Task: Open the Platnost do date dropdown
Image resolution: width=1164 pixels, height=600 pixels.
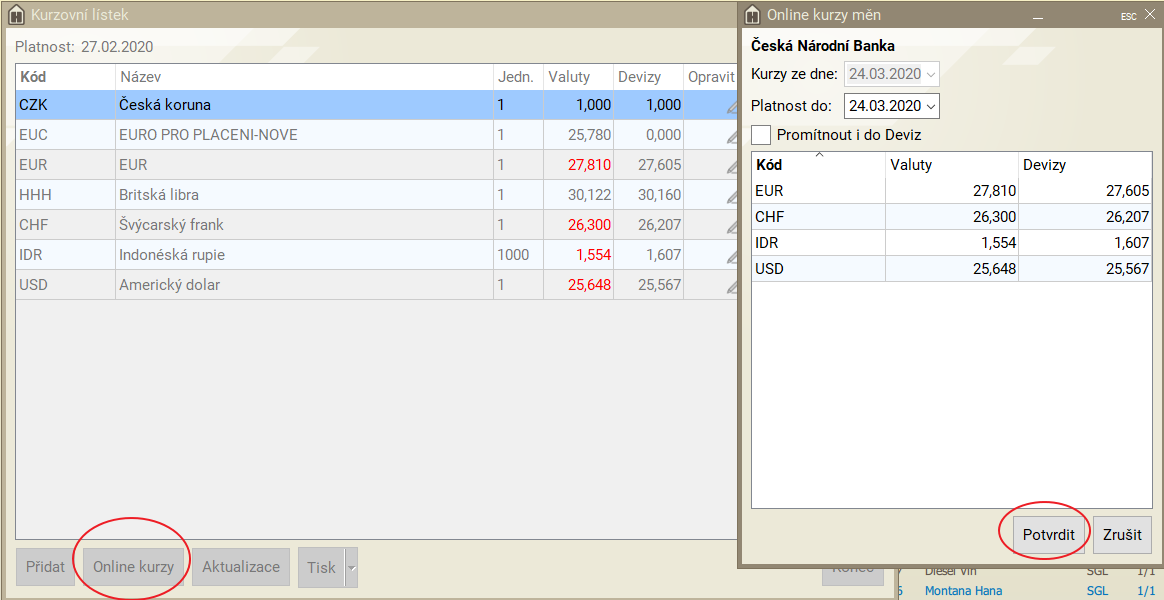Action: tap(931, 106)
